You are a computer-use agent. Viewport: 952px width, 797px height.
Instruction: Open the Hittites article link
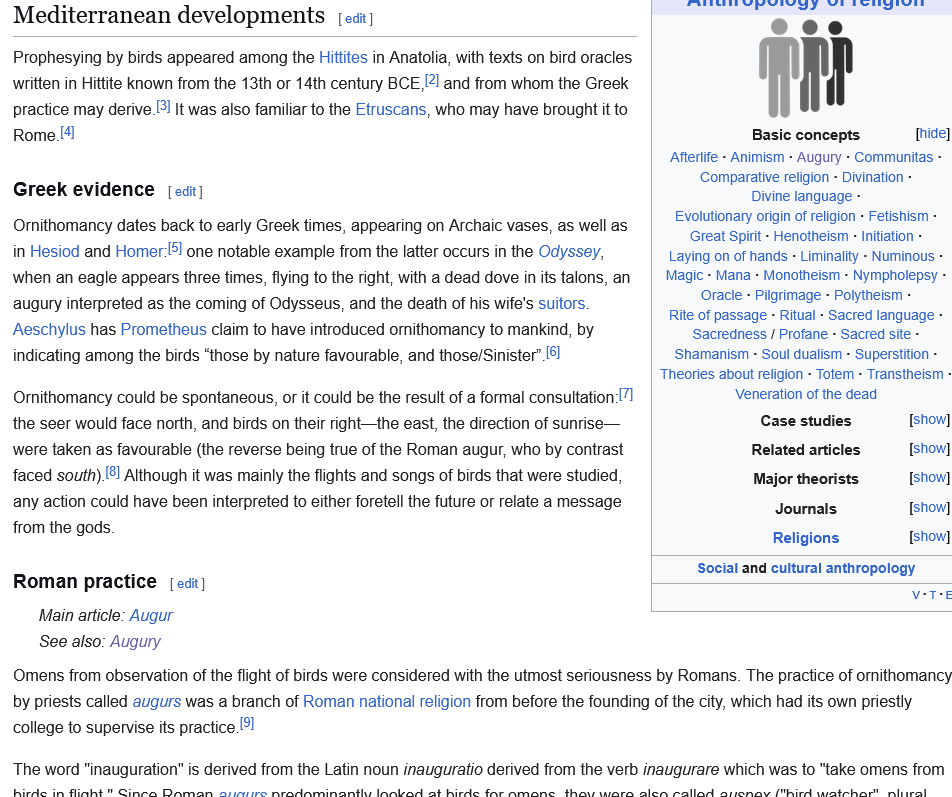pos(343,58)
